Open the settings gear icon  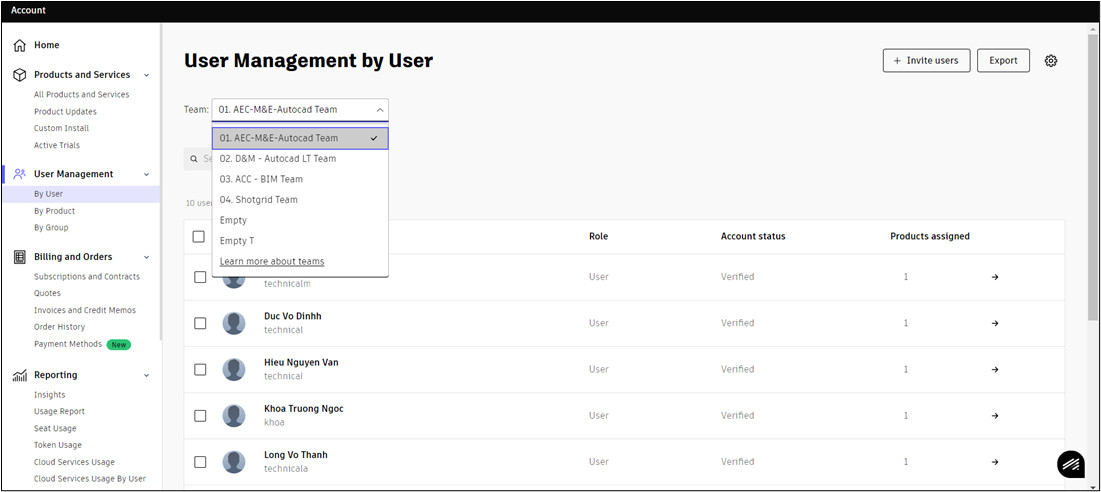click(1050, 61)
